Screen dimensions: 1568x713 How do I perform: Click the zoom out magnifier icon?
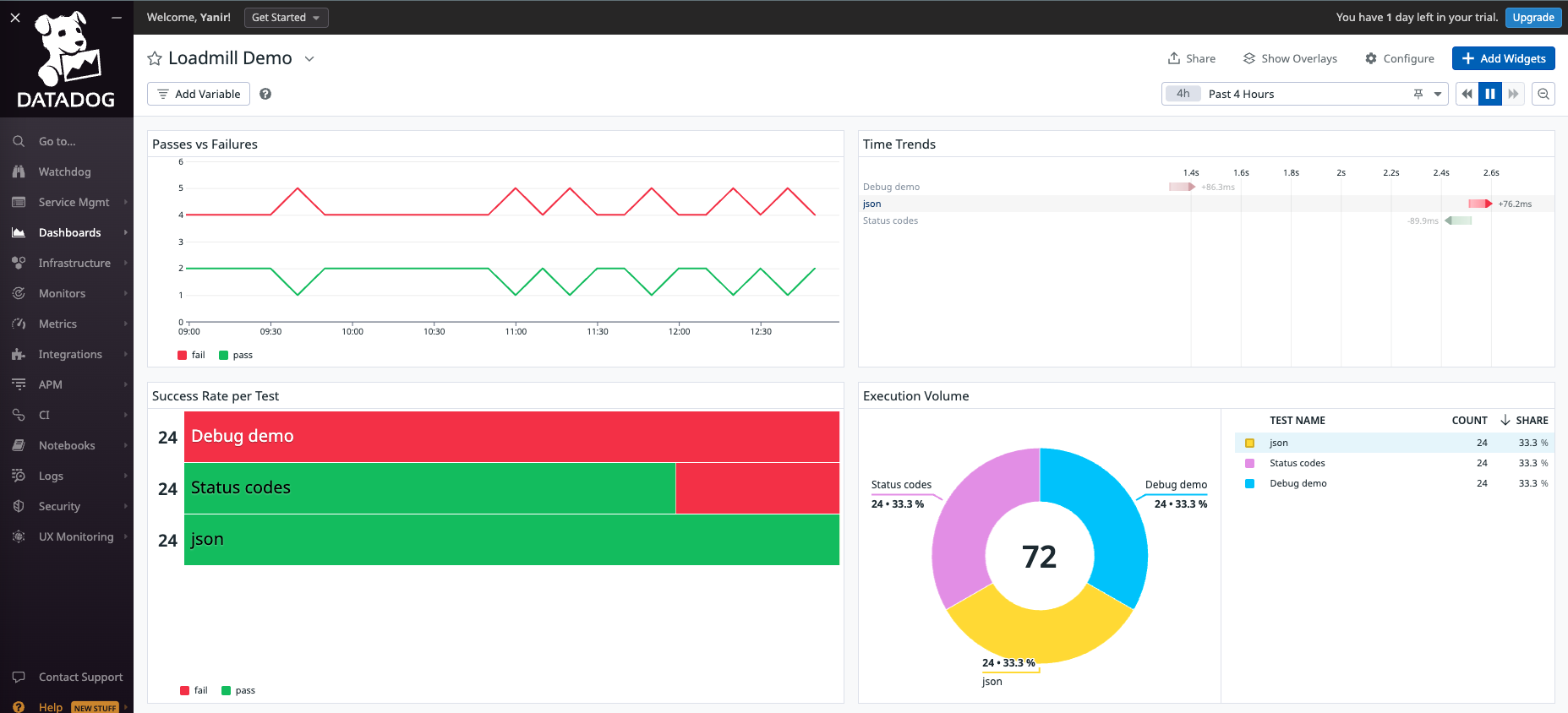pos(1543,94)
